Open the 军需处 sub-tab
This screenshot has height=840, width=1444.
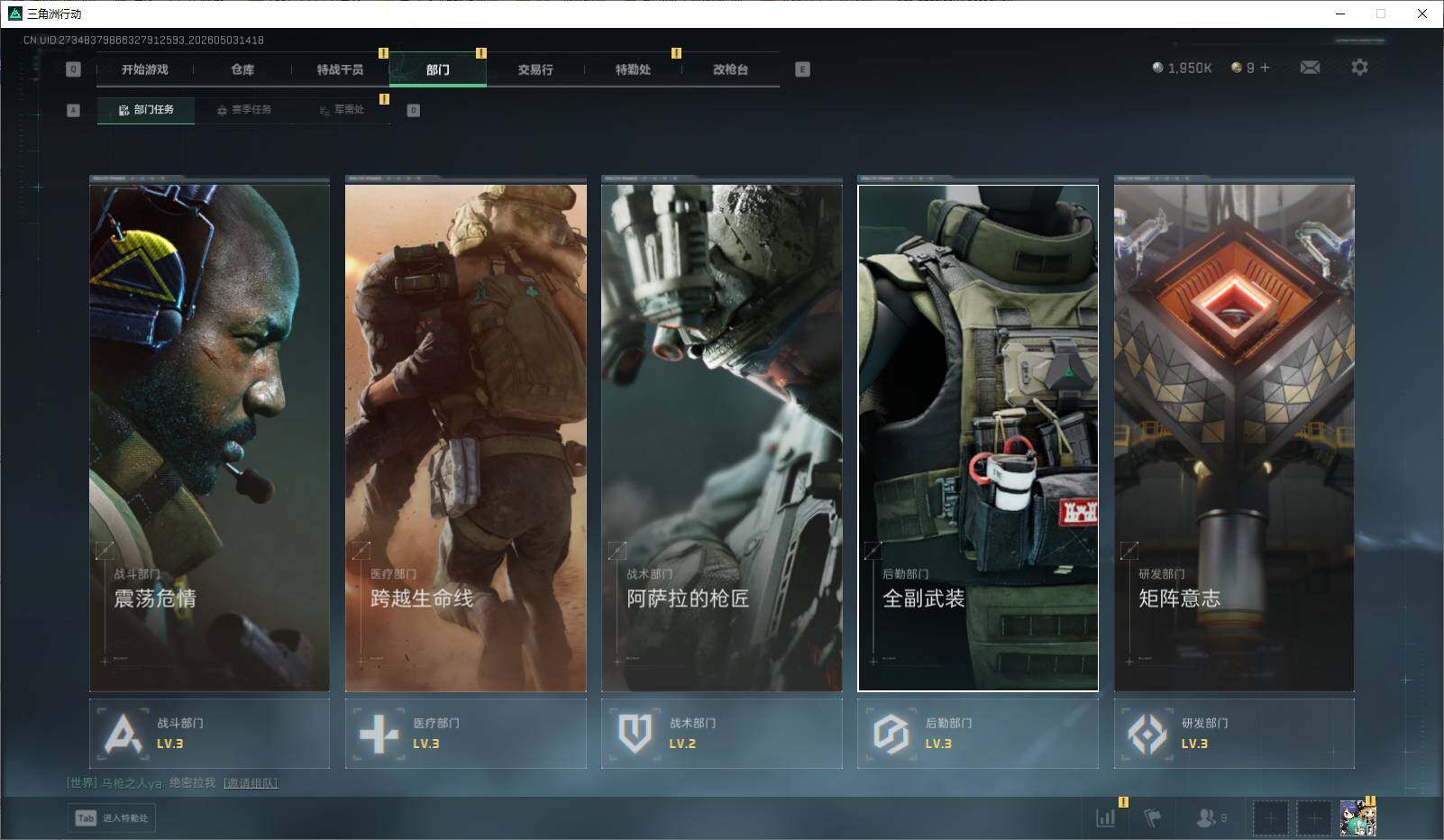pyautogui.click(x=342, y=110)
